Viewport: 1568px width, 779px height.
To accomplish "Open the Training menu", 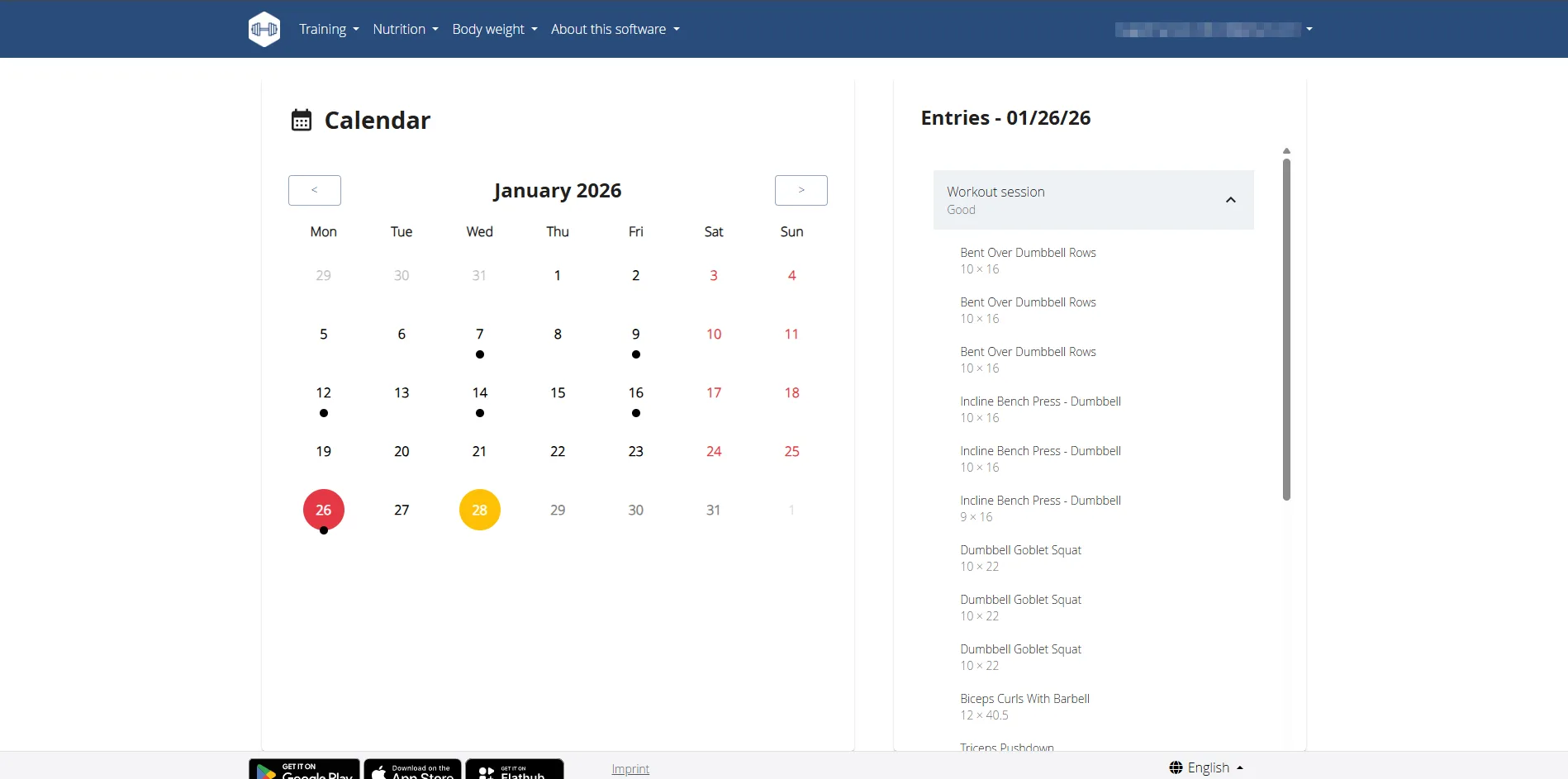I will pyautogui.click(x=329, y=29).
